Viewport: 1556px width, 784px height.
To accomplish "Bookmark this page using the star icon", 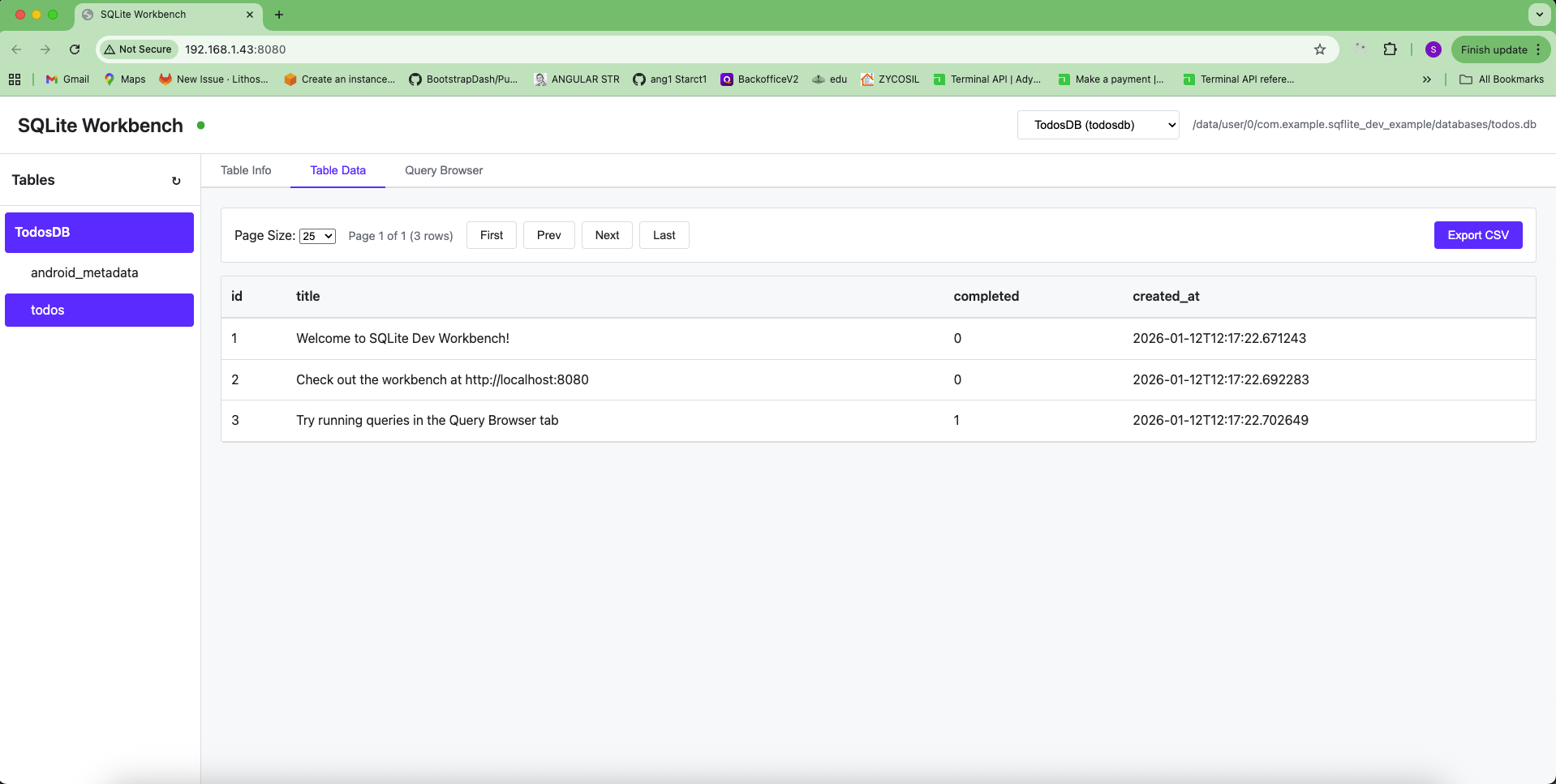I will (1320, 49).
